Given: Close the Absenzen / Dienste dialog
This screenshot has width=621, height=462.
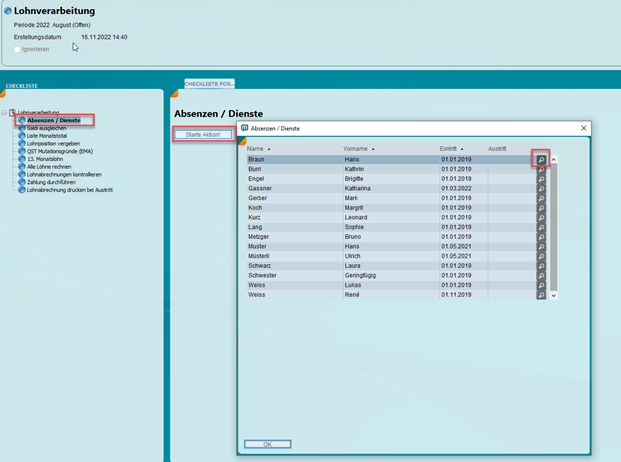Looking at the screenshot, I should point(584,128).
